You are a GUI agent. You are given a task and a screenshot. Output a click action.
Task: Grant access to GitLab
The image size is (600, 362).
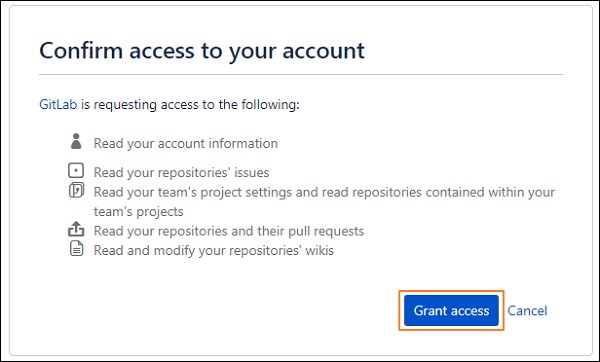pos(451,310)
